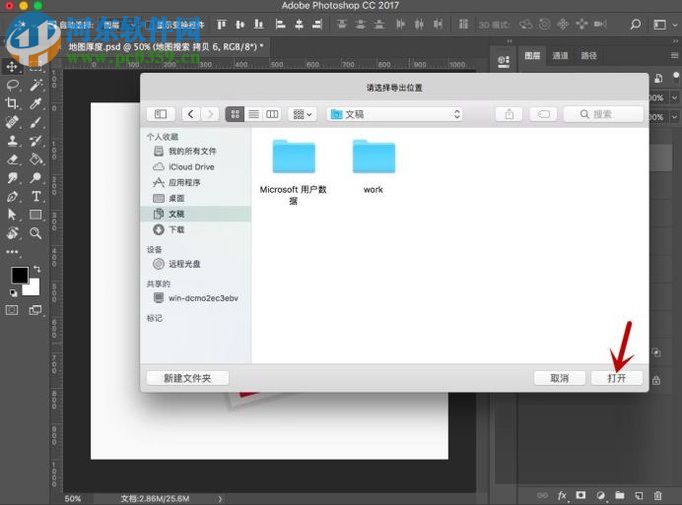Click the 打开 button
The height and width of the screenshot is (505, 682).
click(x=617, y=378)
